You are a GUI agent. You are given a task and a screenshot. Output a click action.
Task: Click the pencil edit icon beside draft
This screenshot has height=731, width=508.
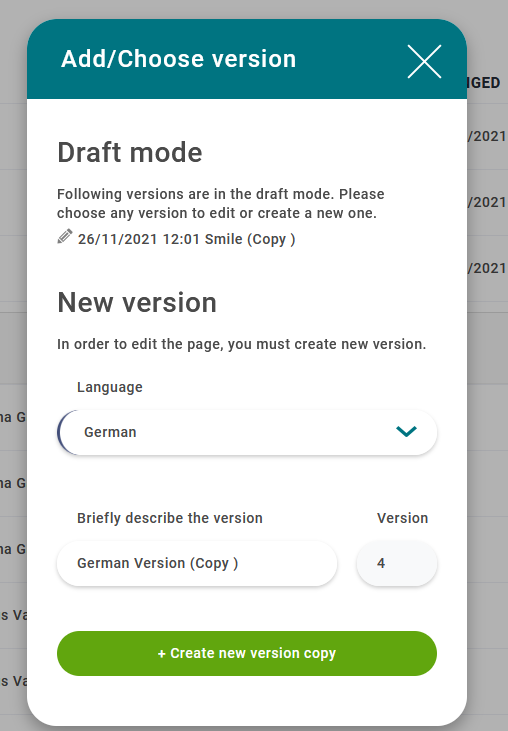pos(65,236)
